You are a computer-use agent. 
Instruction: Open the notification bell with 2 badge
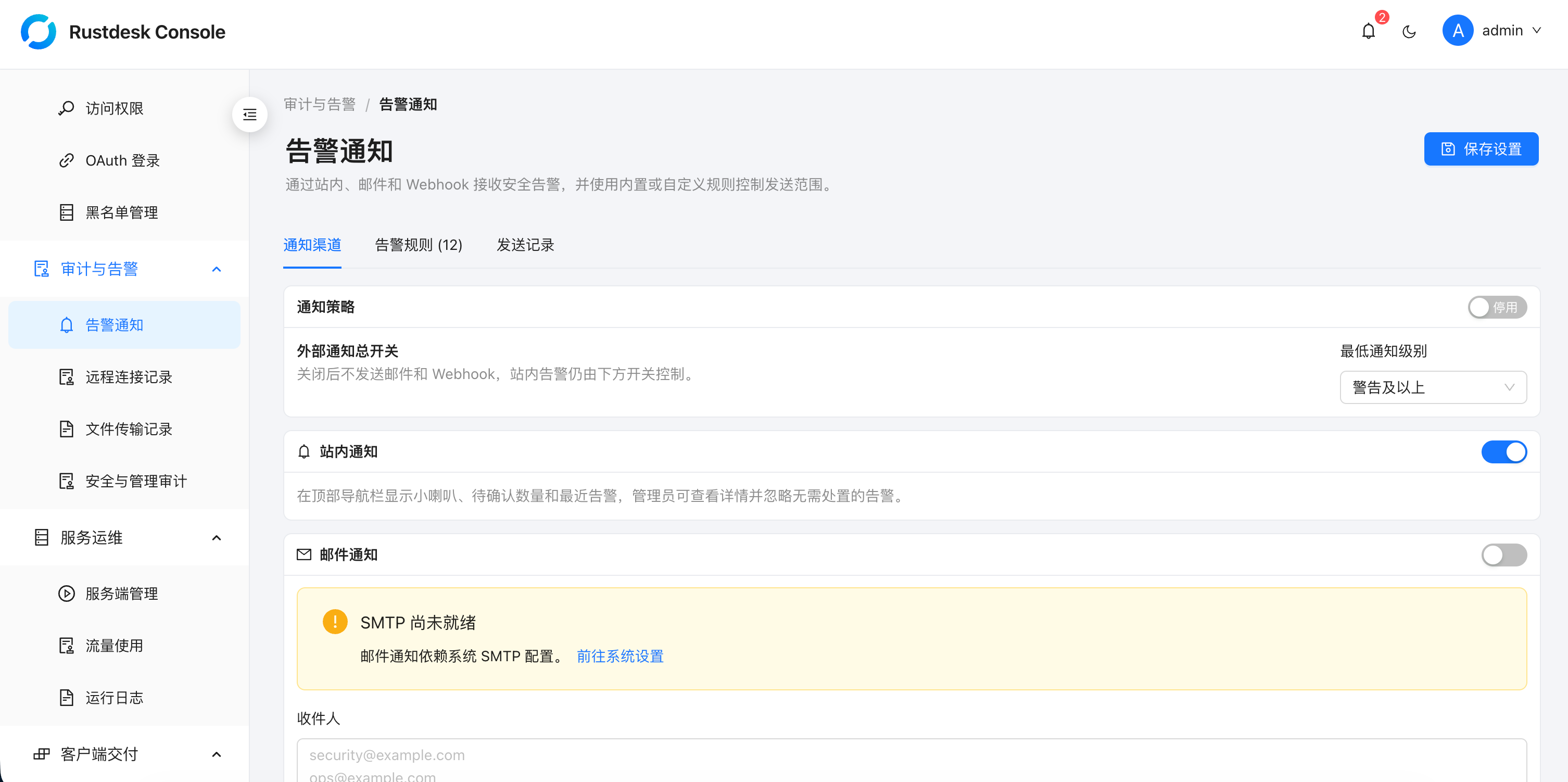1368,30
